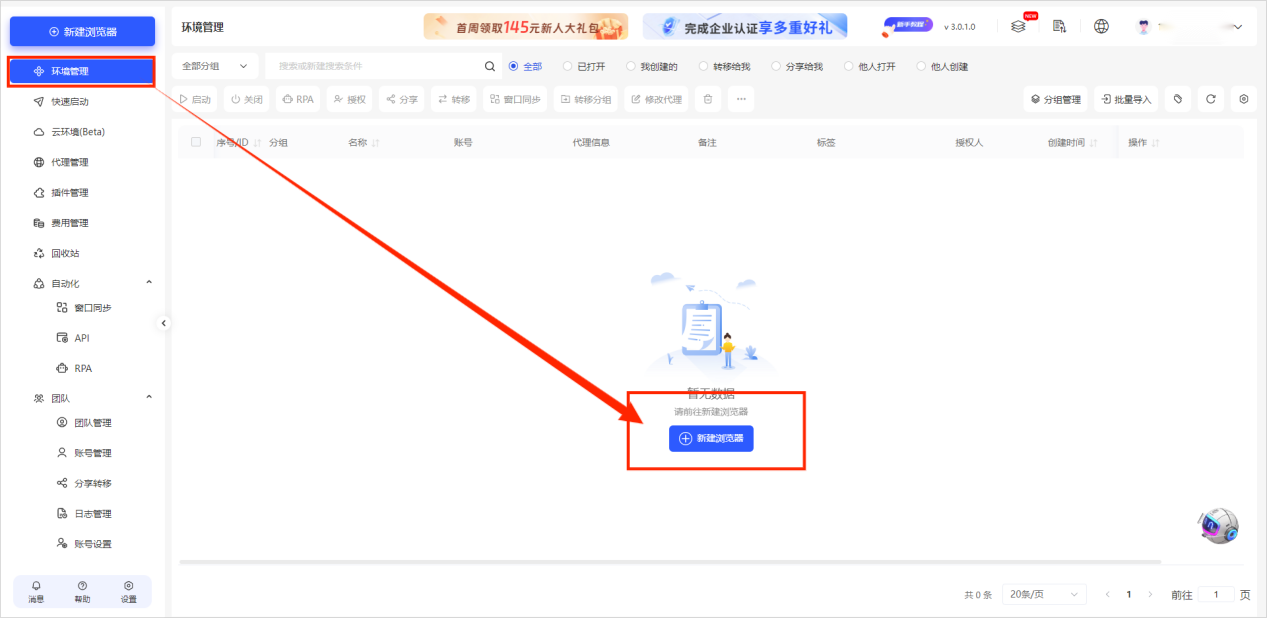Open 代理管理 in the sidebar
1267x618 pixels.
pyautogui.click(x=70, y=162)
